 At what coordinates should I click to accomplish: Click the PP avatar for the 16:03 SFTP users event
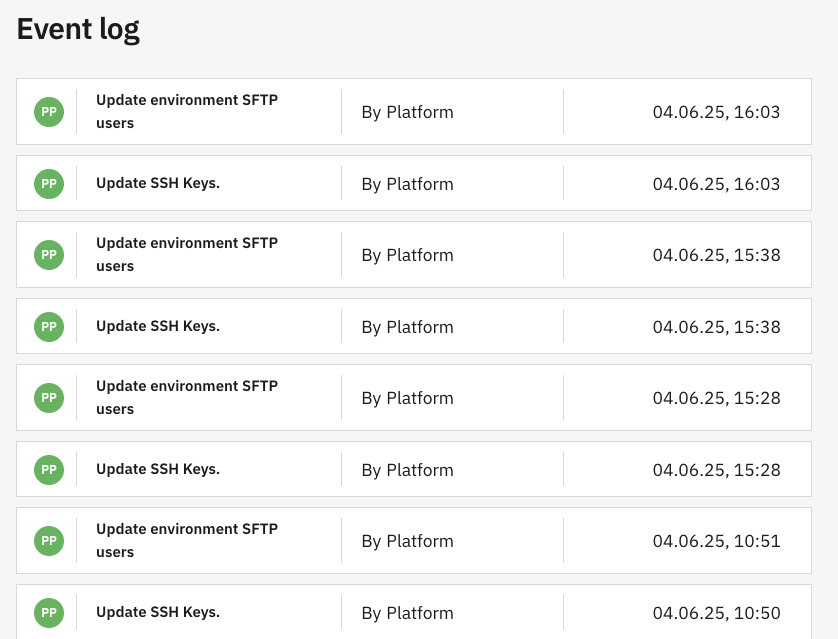point(49,112)
